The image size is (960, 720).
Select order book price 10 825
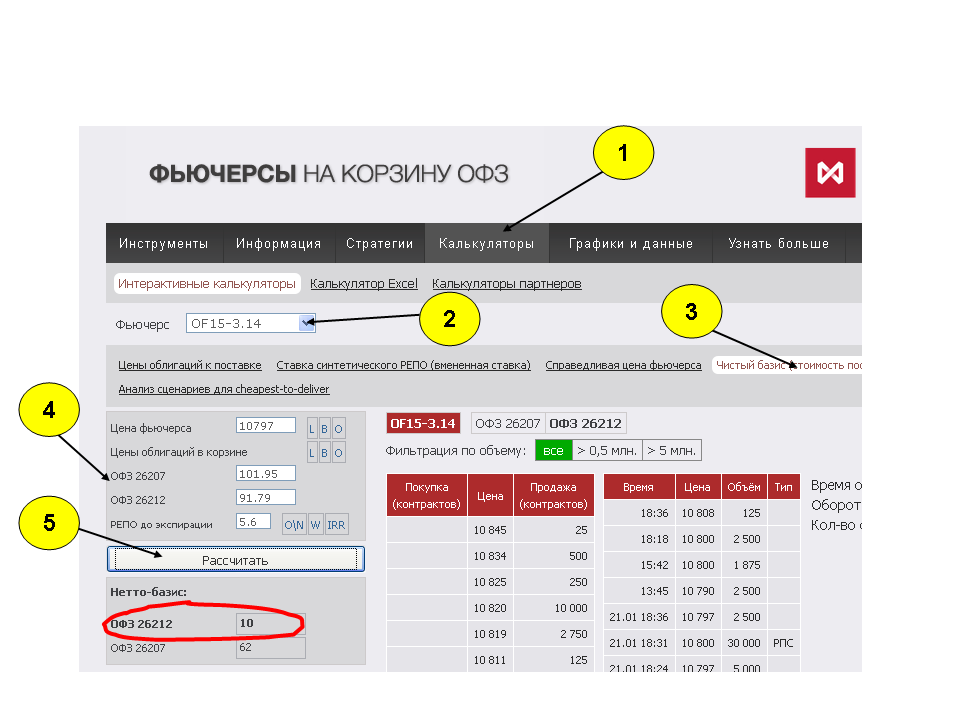pos(490,582)
